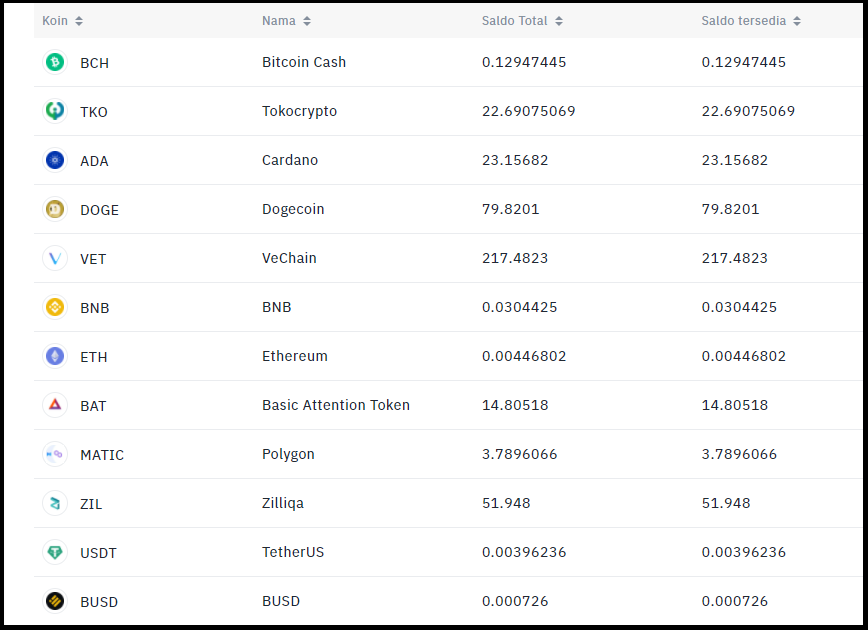
Task: Click the BUSD coin icon
Action: tap(55, 601)
